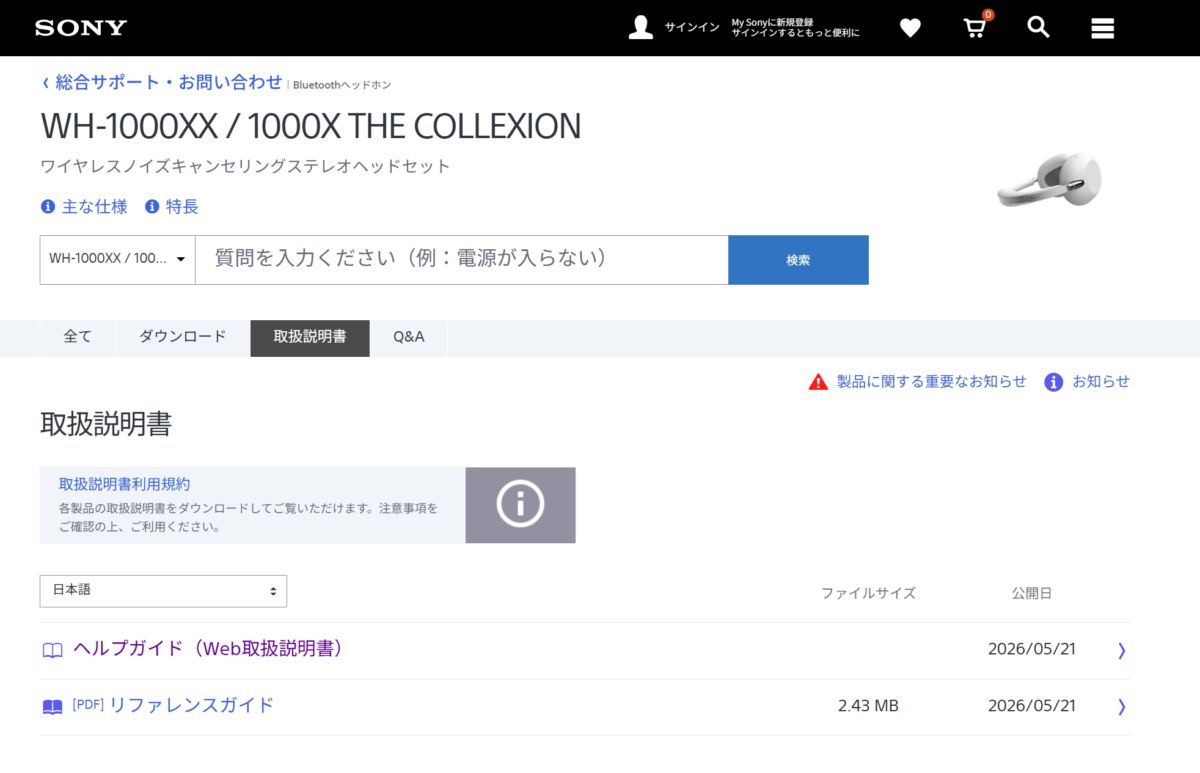Click 2026/05/21 date on リファレンスガイド row
The height and width of the screenshot is (773, 1200).
(x=1031, y=706)
